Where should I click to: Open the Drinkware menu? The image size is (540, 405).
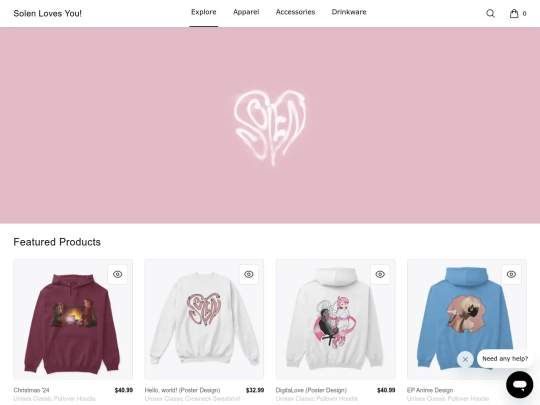click(x=349, y=12)
